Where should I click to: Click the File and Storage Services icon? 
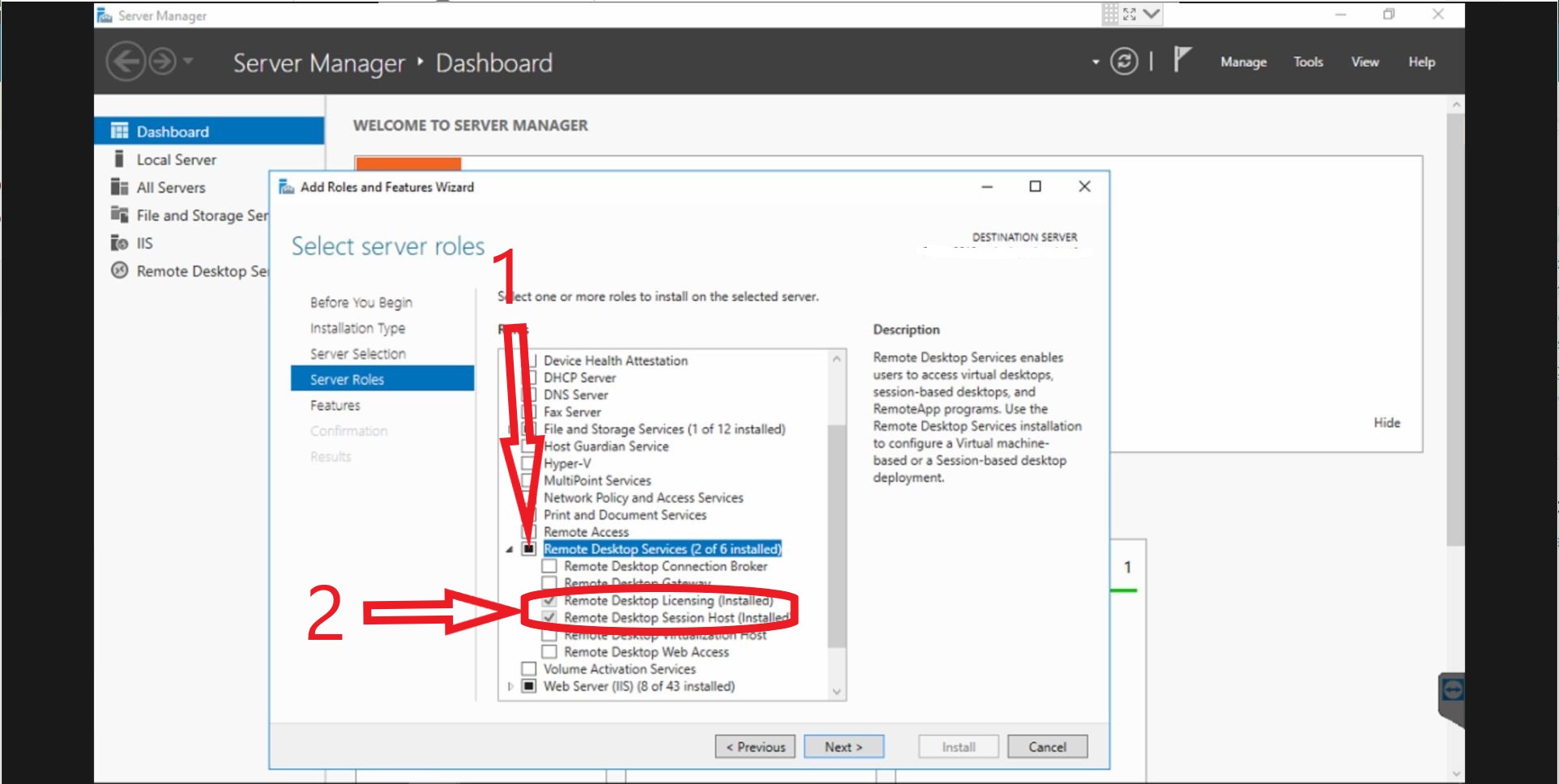(x=120, y=215)
